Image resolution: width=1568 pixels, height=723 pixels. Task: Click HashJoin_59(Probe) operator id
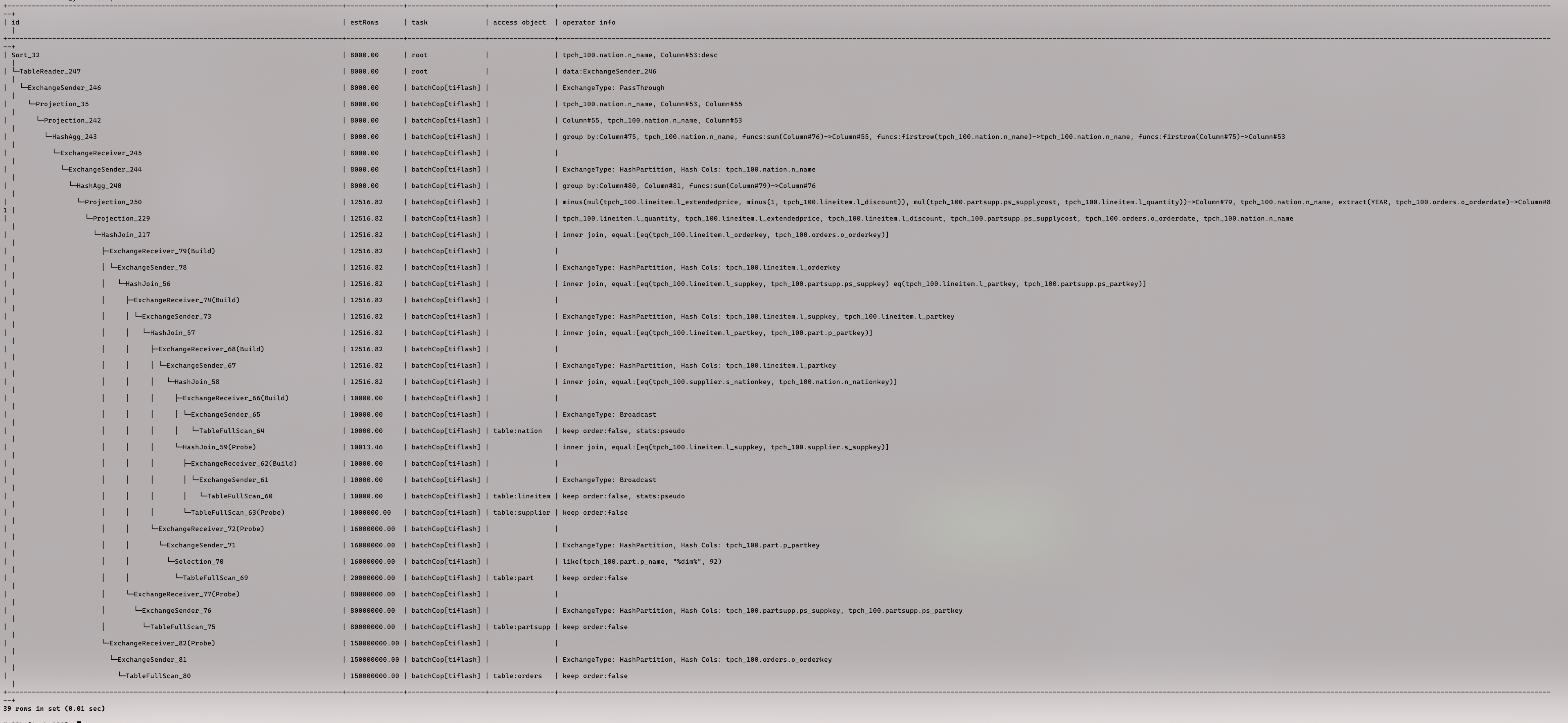pyautogui.click(x=220, y=447)
